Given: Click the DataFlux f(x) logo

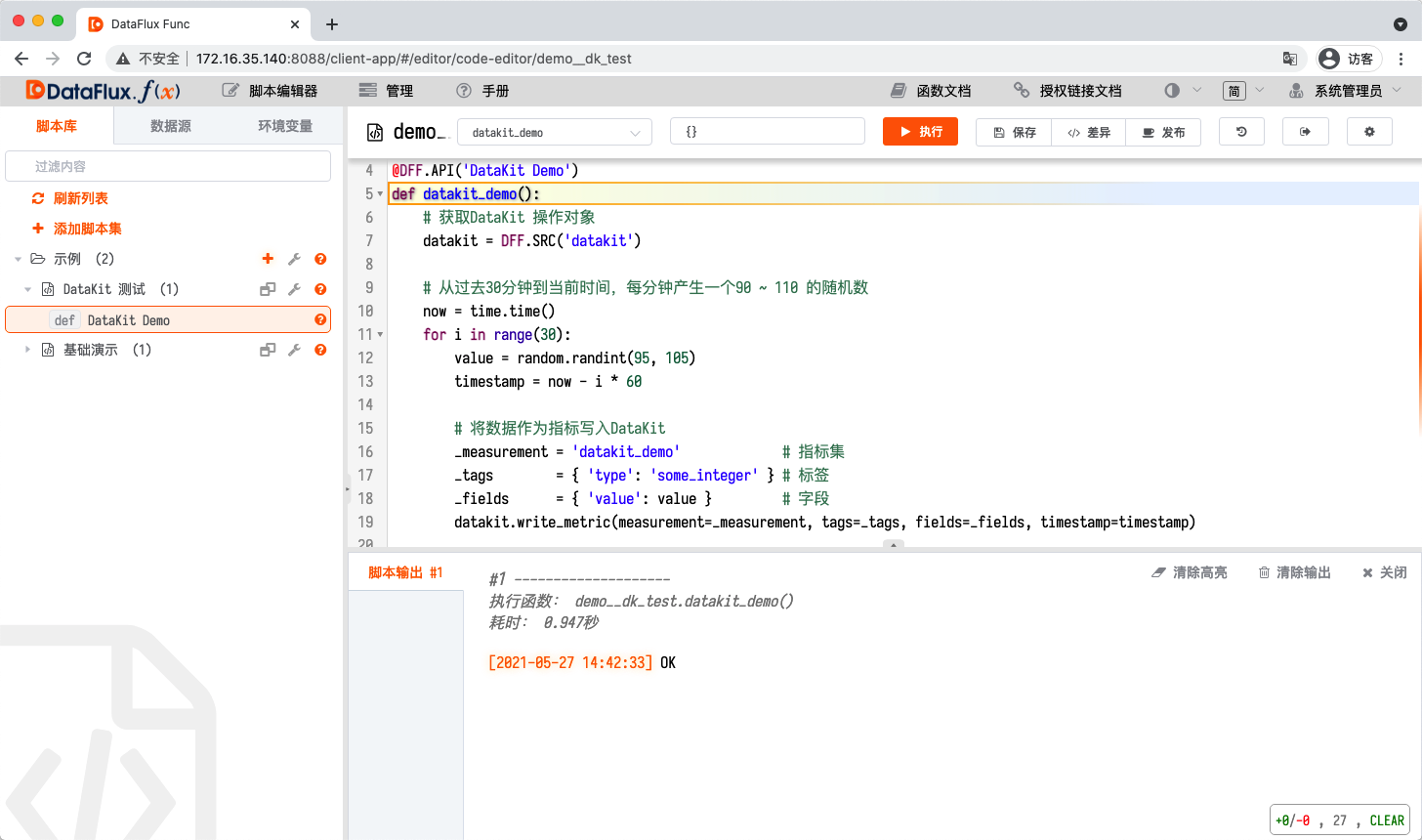Looking at the screenshot, I should [x=103, y=91].
